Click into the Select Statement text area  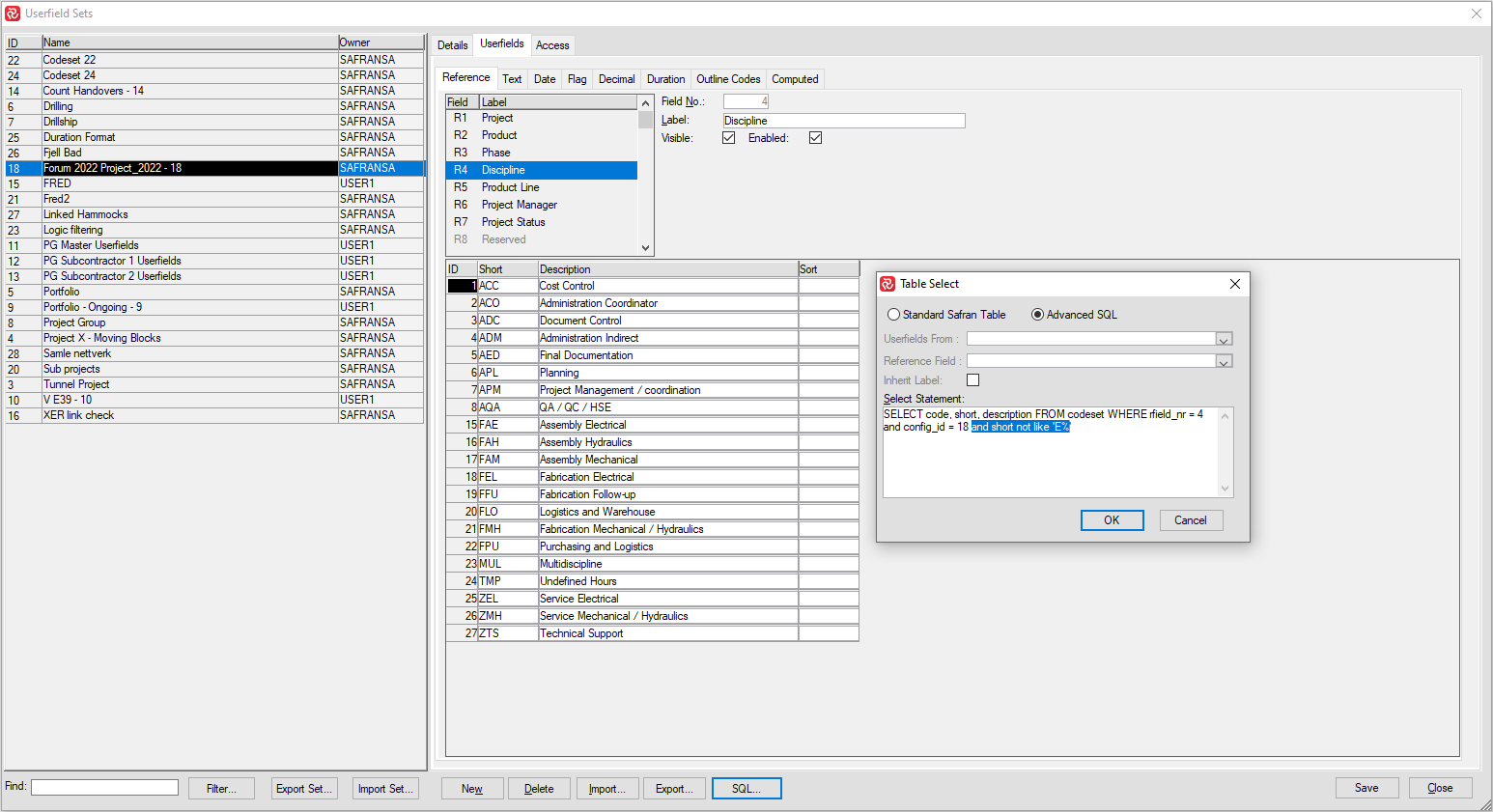point(1057,452)
